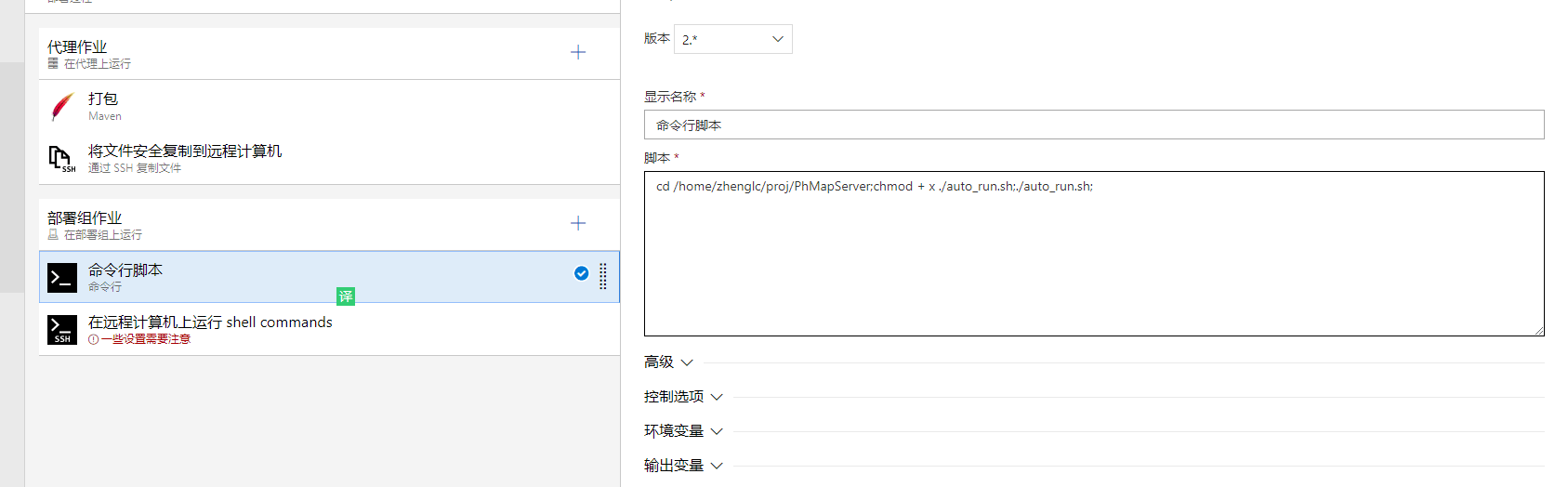The width and height of the screenshot is (1568, 487).
Task: Click the SSH shell commands terminal icon
Action: click(x=62, y=329)
